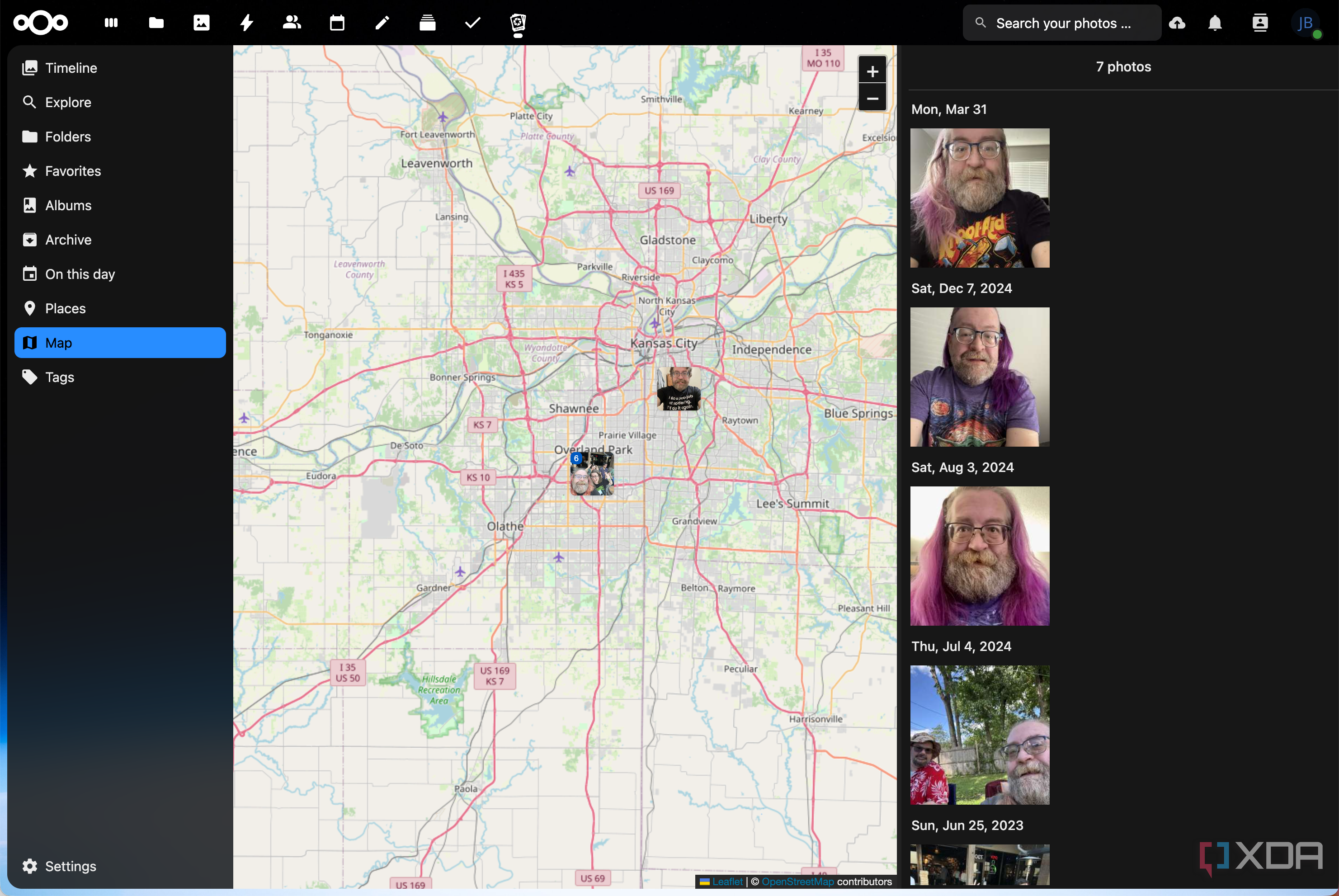The width and height of the screenshot is (1339, 896).
Task: Open the JB user avatar menu
Action: 1306,24
